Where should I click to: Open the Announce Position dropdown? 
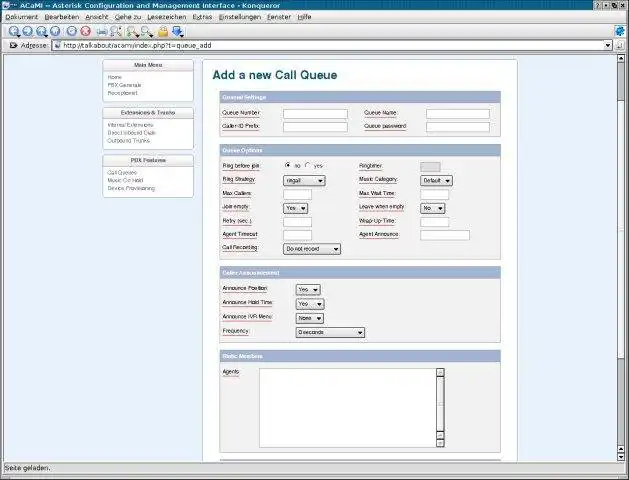(x=308, y=290)
